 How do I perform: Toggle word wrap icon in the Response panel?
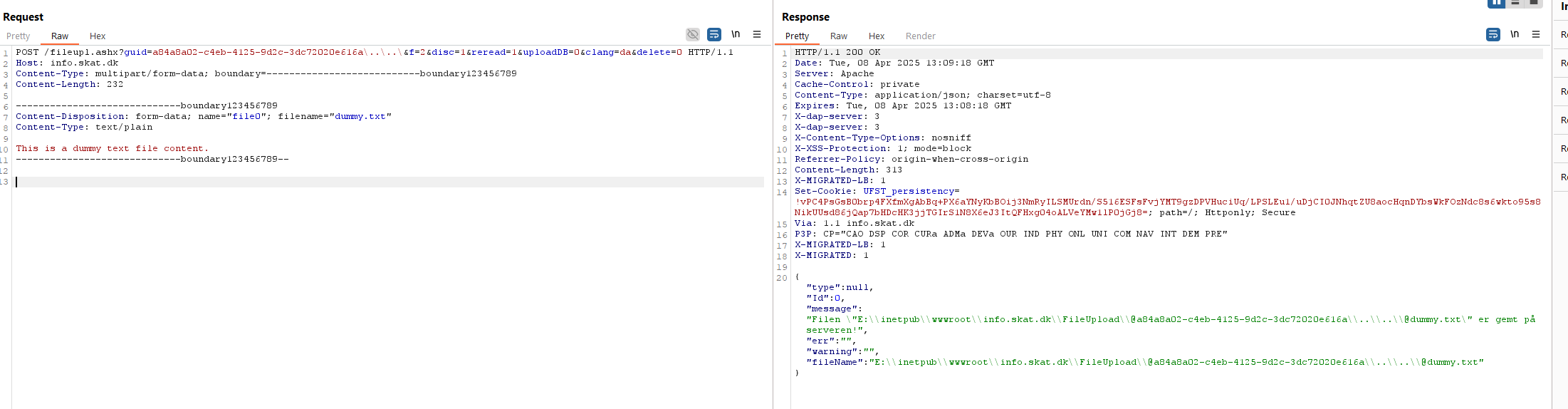coord(1493,34)
